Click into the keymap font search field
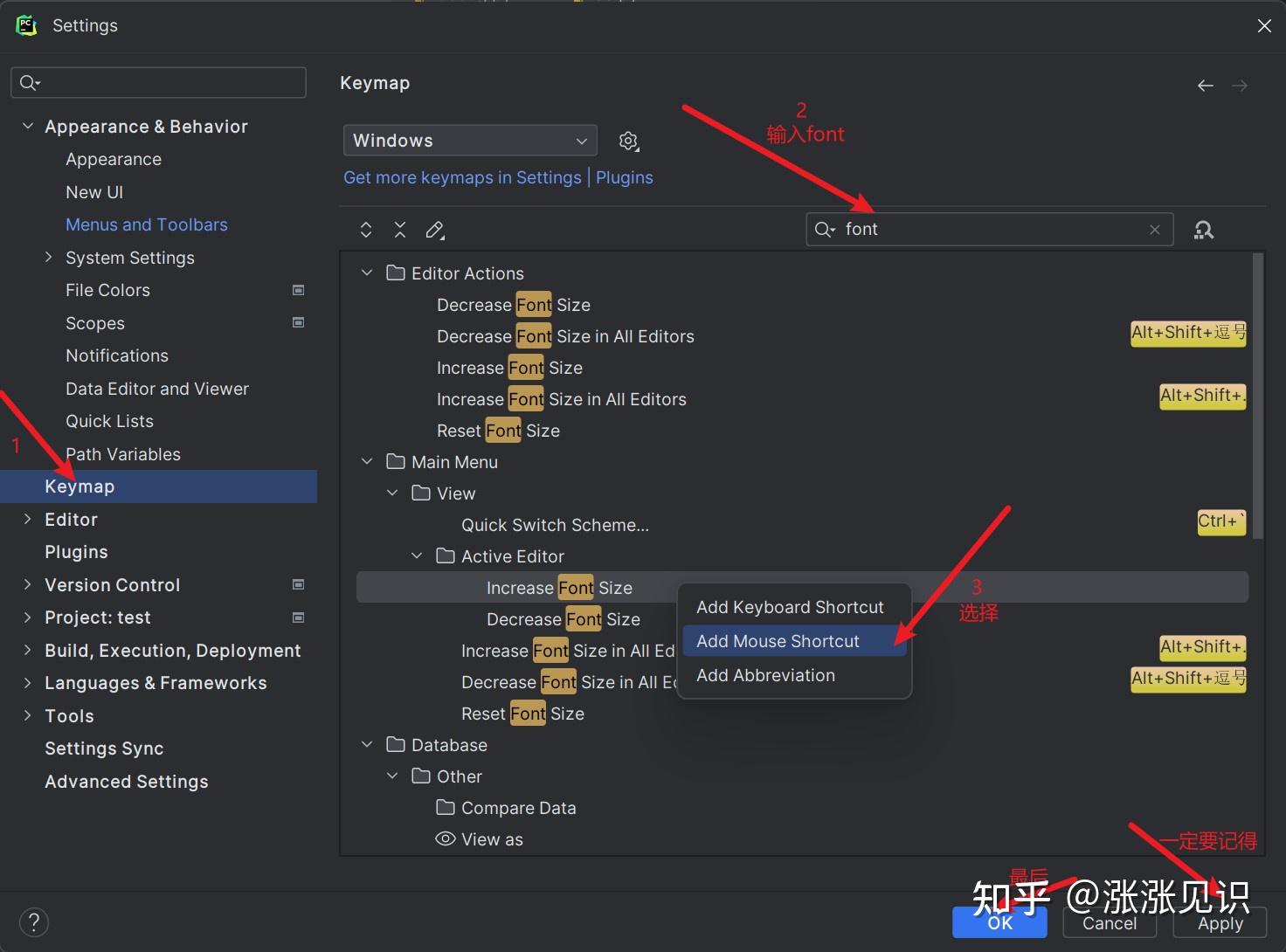This screenshot has height=952, width=1286. pos(989,230)
